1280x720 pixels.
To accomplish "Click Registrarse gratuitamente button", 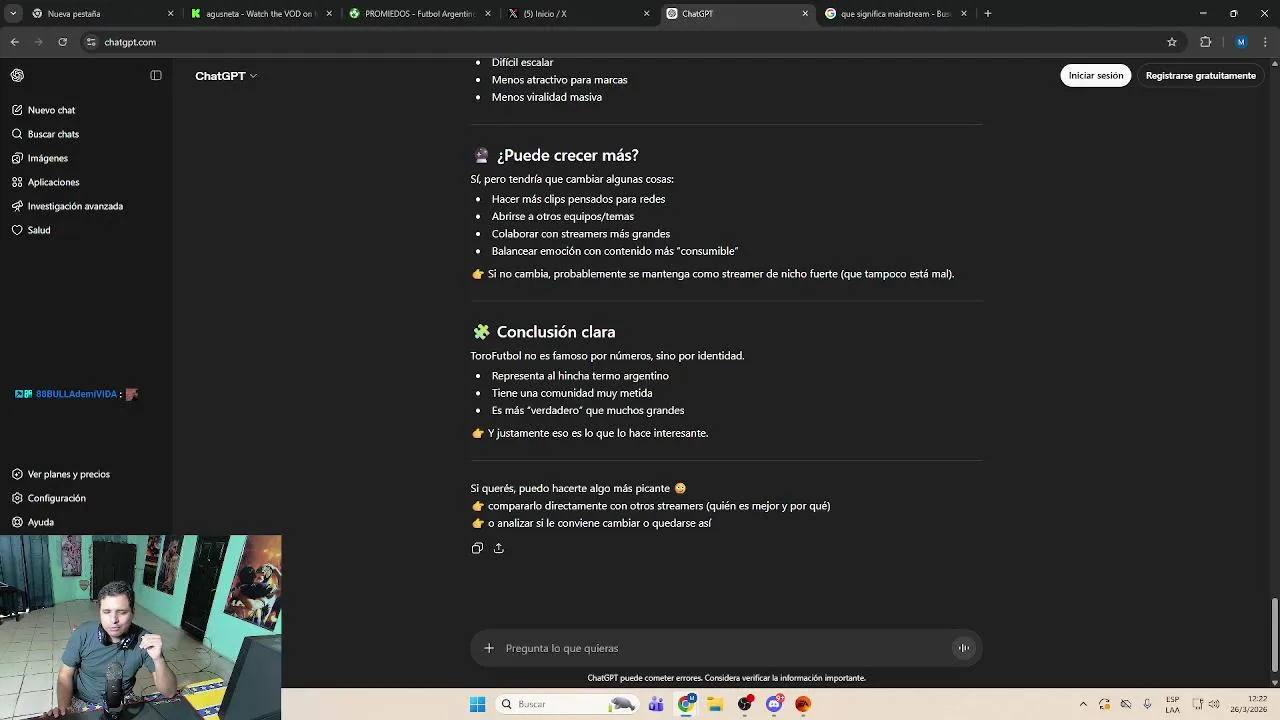I will pyautogui.click(x=1200, y=76).
